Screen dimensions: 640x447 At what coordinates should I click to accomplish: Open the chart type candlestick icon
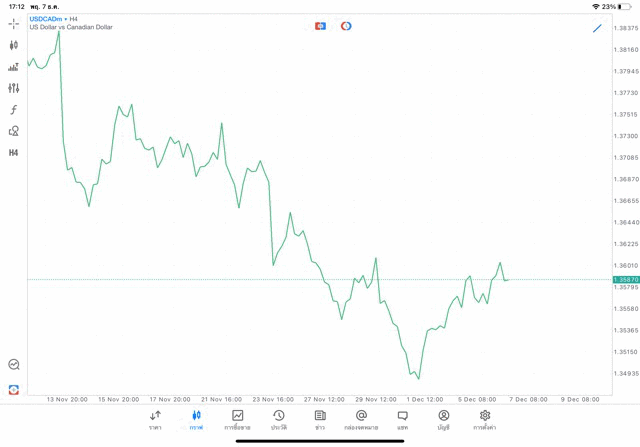pyautogui.click(x=13, y=45)
